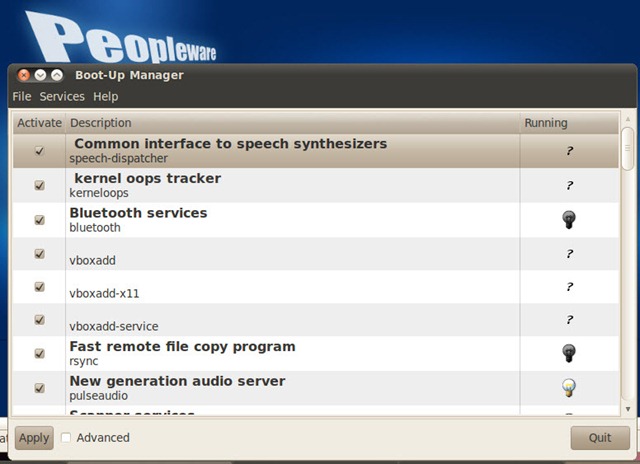This screenshot has width=640, height=464.
Task: Sort by the Description column header
Action: pyautogui.click(x=292, y=123)
